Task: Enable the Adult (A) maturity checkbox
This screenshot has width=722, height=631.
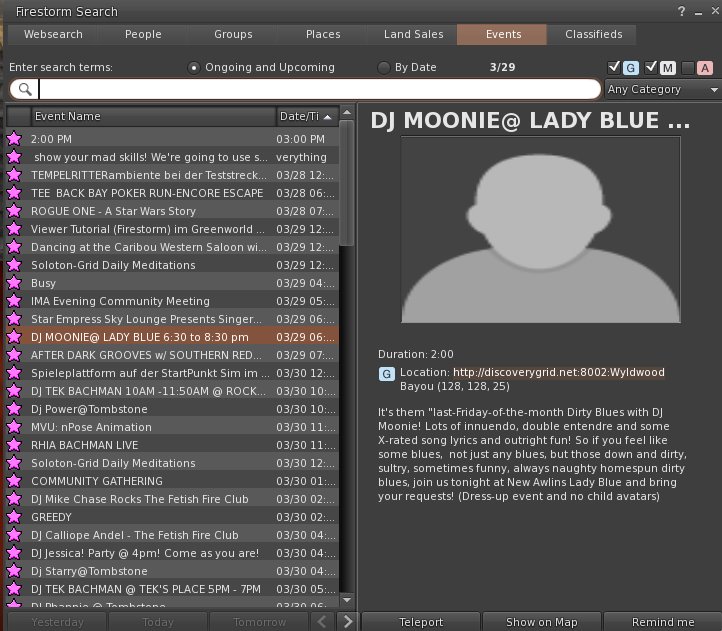Action: (688, 67)
